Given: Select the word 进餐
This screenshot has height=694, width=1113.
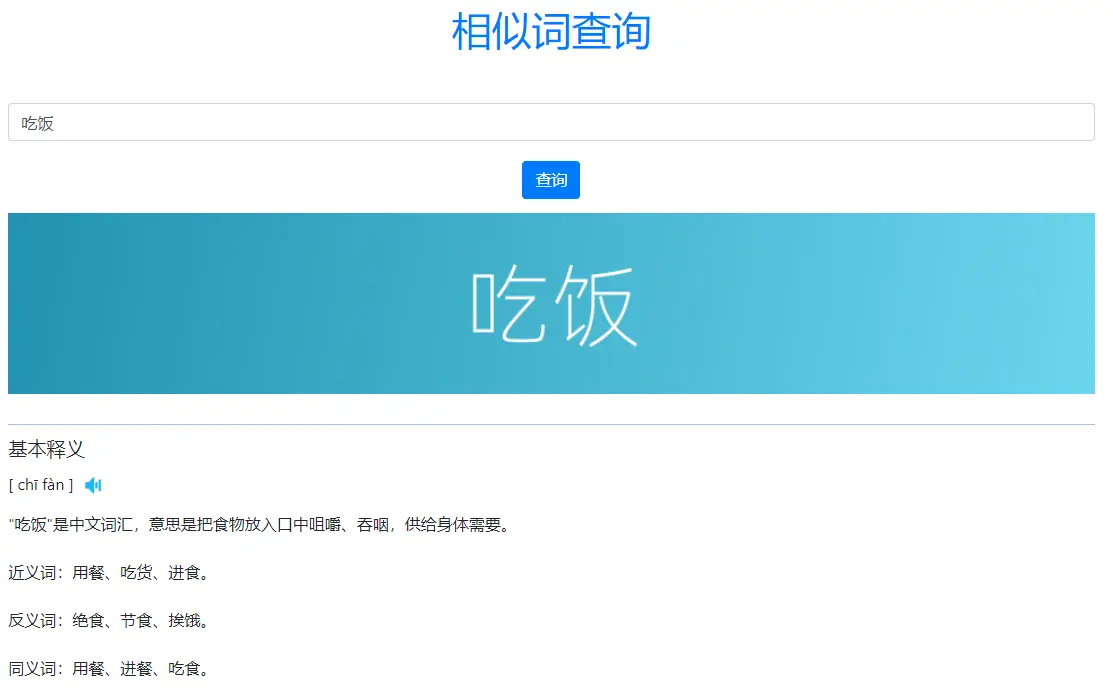Looking at the screenshot, I should pos(134,670).
